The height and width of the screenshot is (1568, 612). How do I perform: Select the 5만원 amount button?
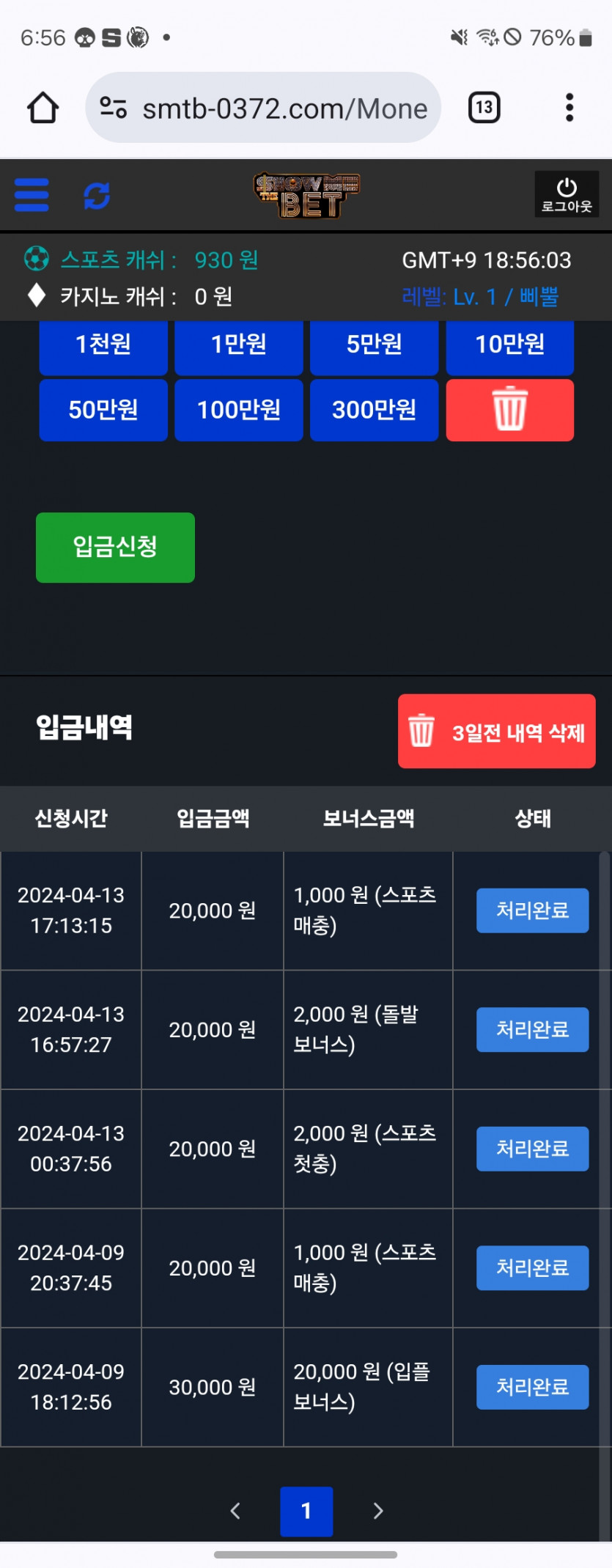point(374,345)
